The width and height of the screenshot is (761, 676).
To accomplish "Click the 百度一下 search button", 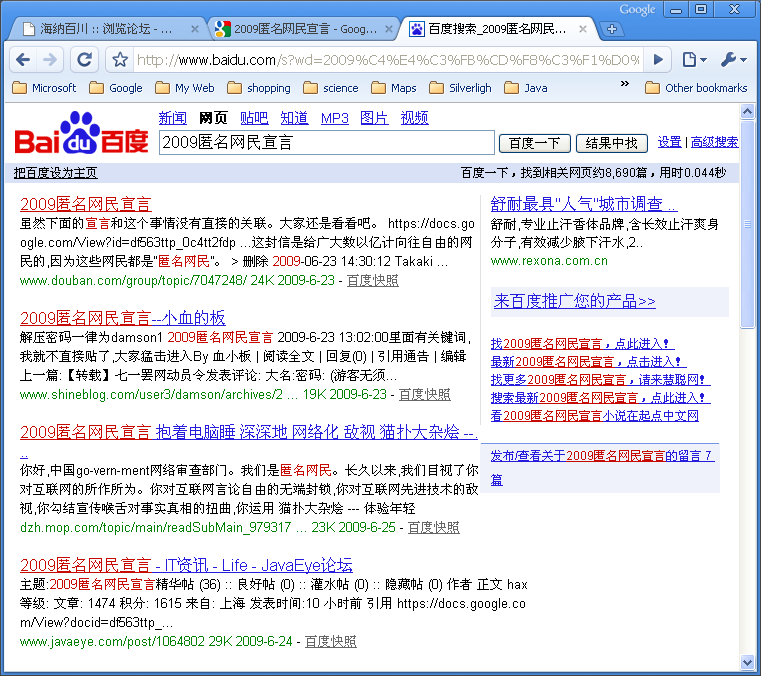I will (x=534, y=143).
